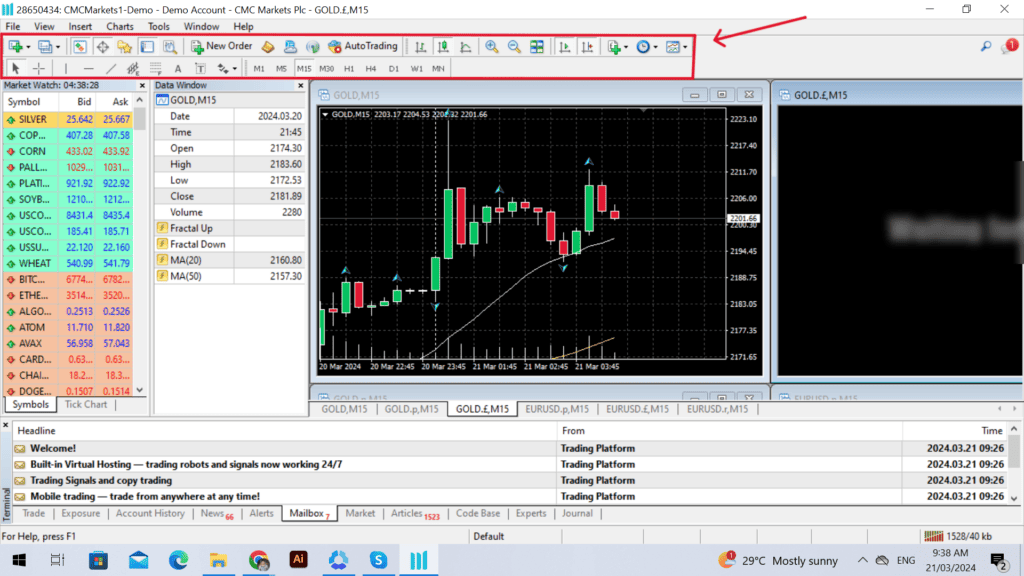Open the Welcome! mailbox message
This screenshot has width=1024, height=576.
(x=53, y=448)
